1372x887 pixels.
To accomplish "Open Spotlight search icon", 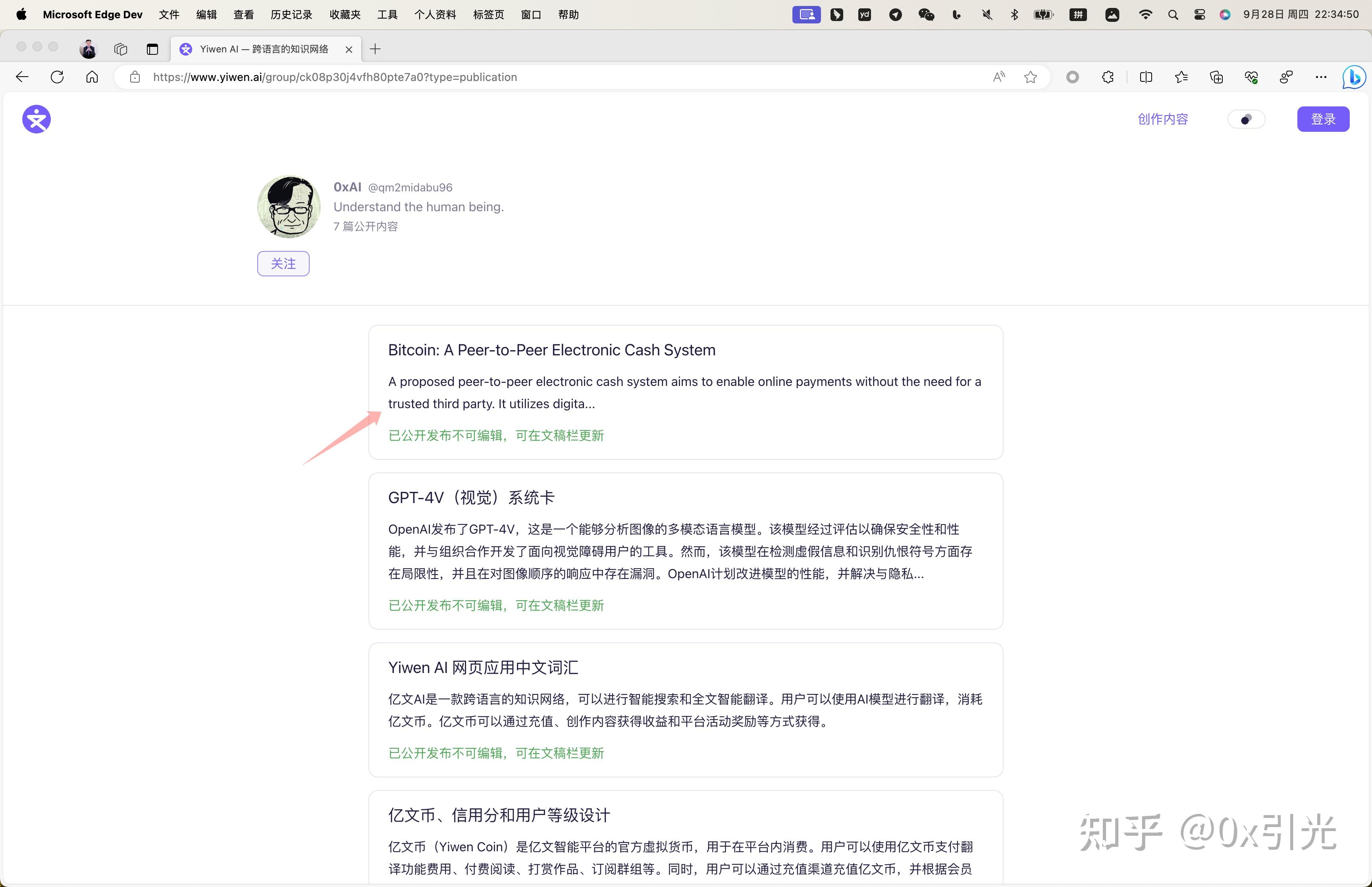I will point(1173,14).
